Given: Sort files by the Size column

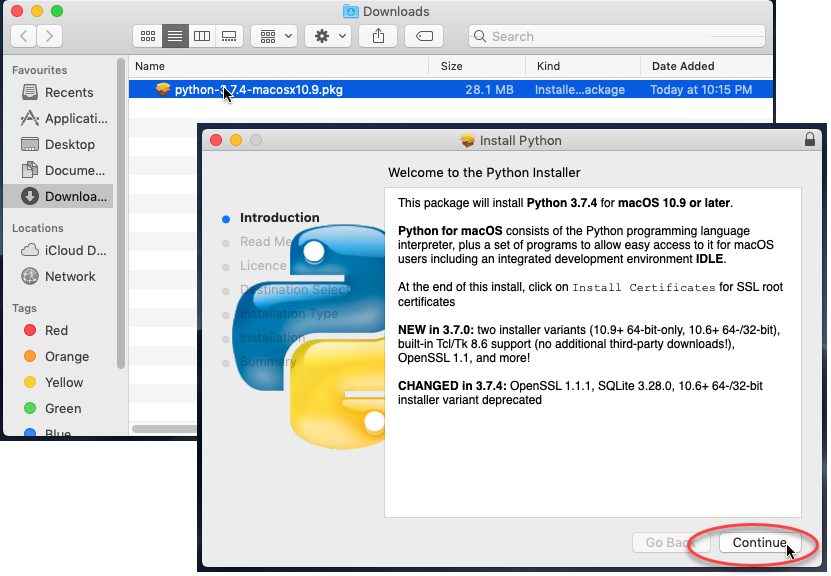Looking at the screenshot, I should tap(477, 66).
